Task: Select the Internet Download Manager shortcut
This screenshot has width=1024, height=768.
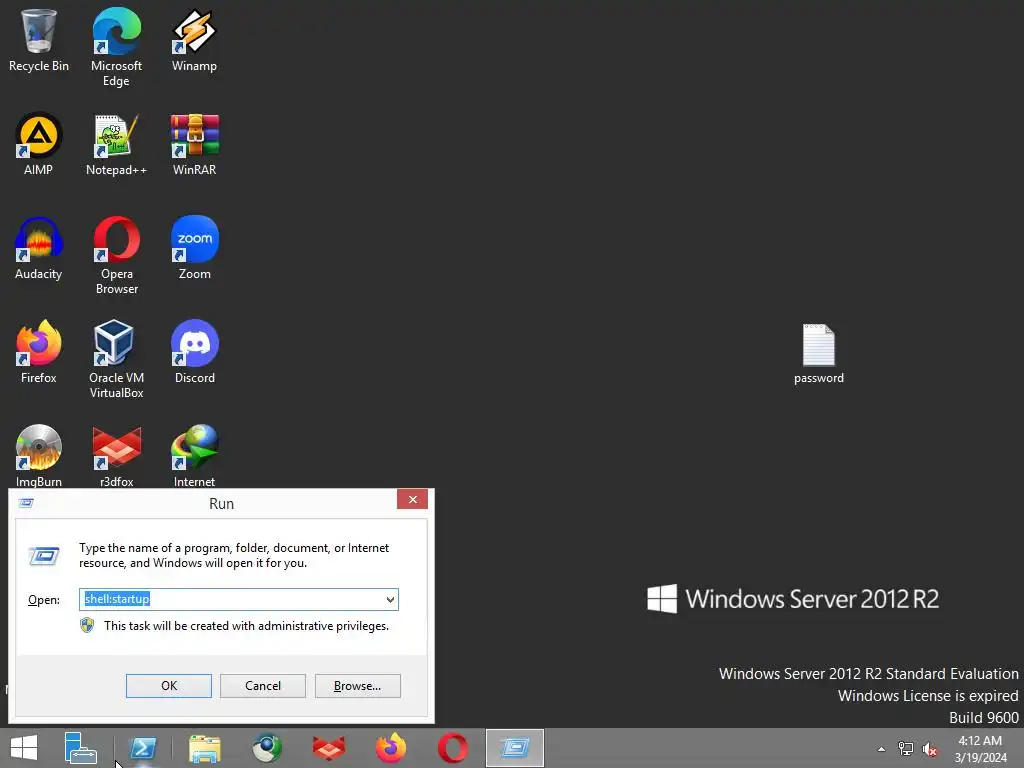Action: pos(194,455)
